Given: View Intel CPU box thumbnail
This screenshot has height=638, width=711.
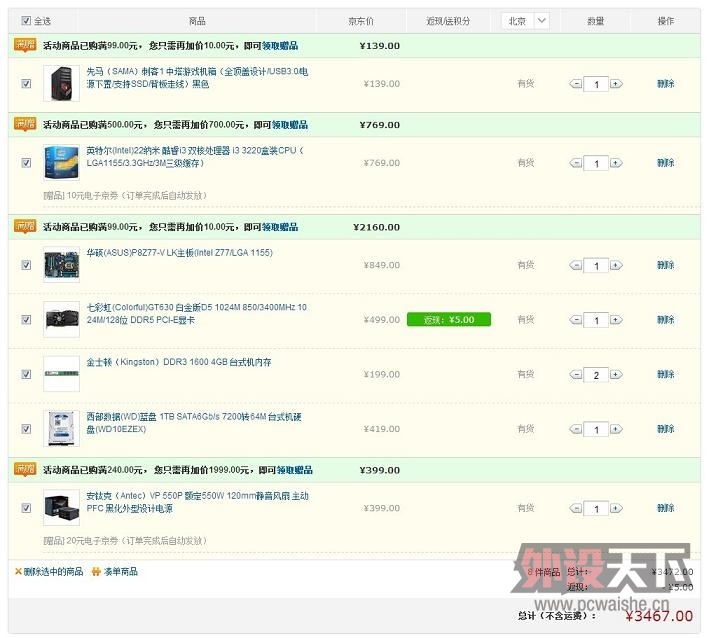Looking at the screenshot, I should coord(61,163).
